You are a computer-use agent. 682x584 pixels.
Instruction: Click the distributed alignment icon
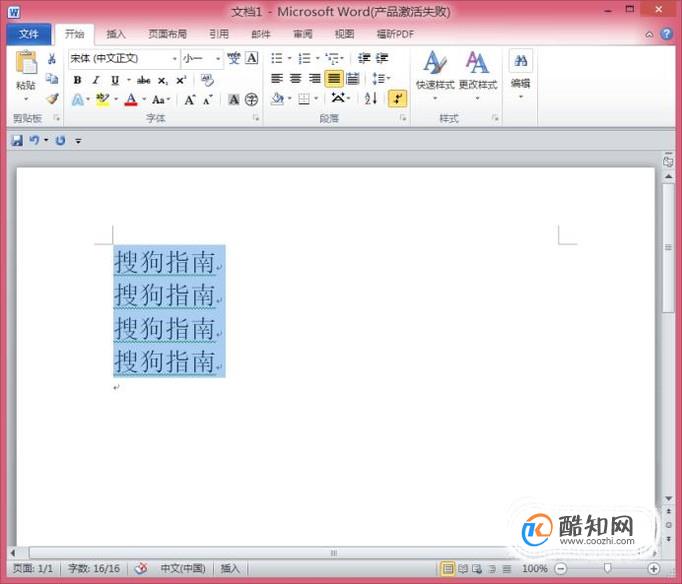(x=353, y=79)
